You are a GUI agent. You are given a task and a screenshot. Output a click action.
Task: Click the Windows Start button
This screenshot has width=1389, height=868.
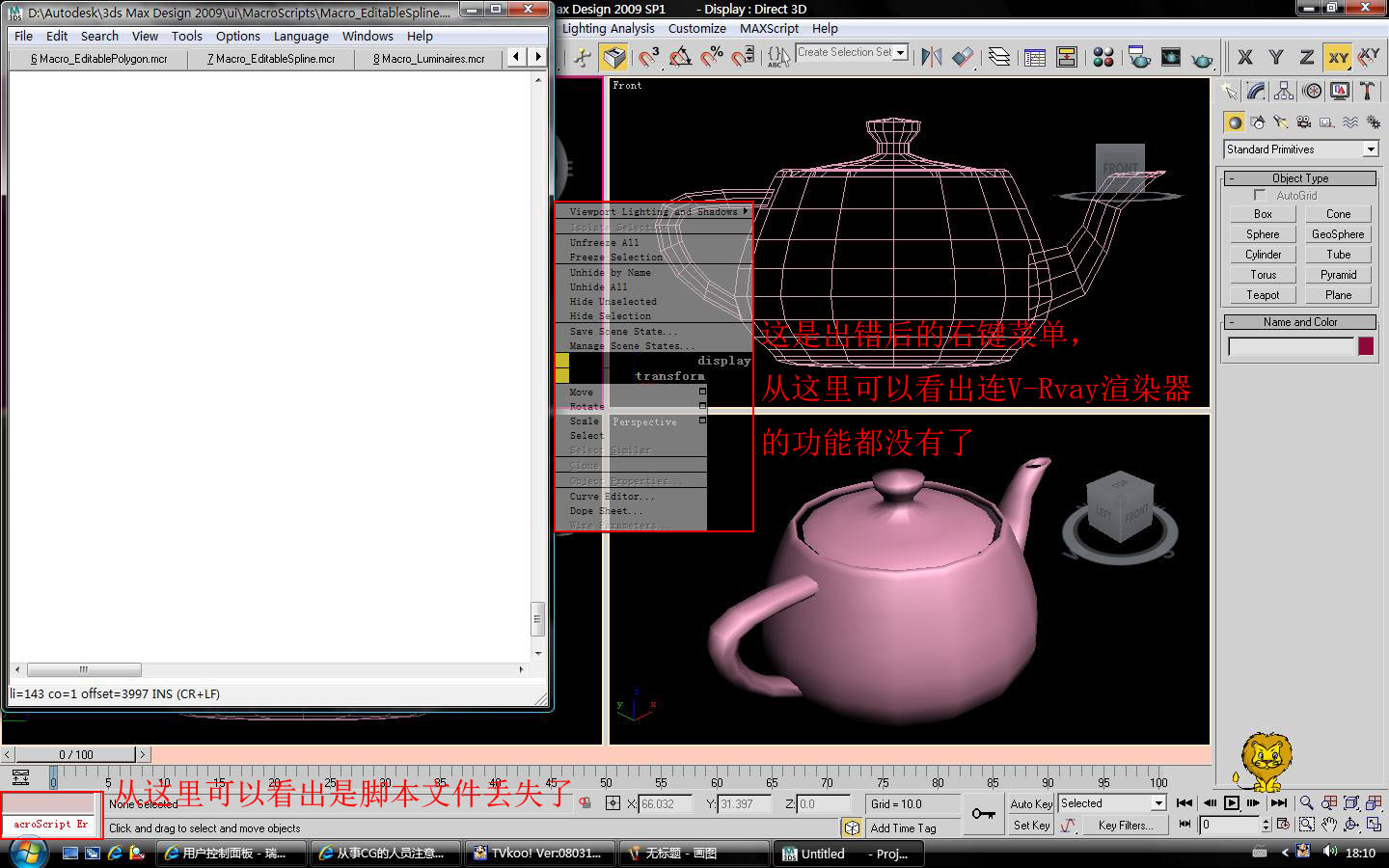tap(27, 853)
